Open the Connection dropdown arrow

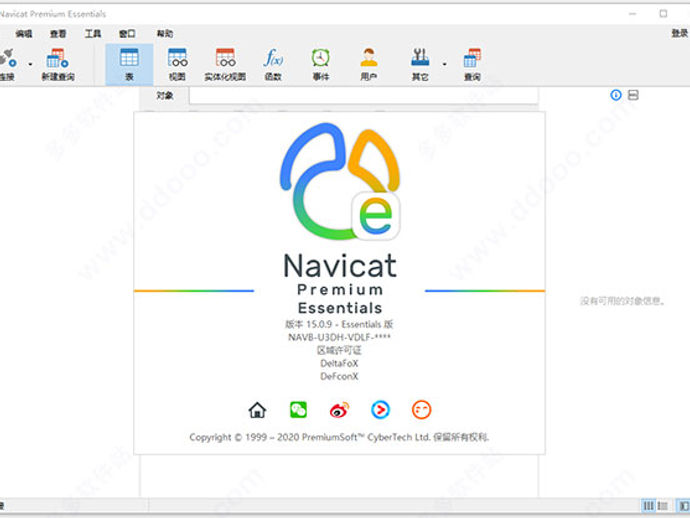pyautogui.click(x=30, y=64)
